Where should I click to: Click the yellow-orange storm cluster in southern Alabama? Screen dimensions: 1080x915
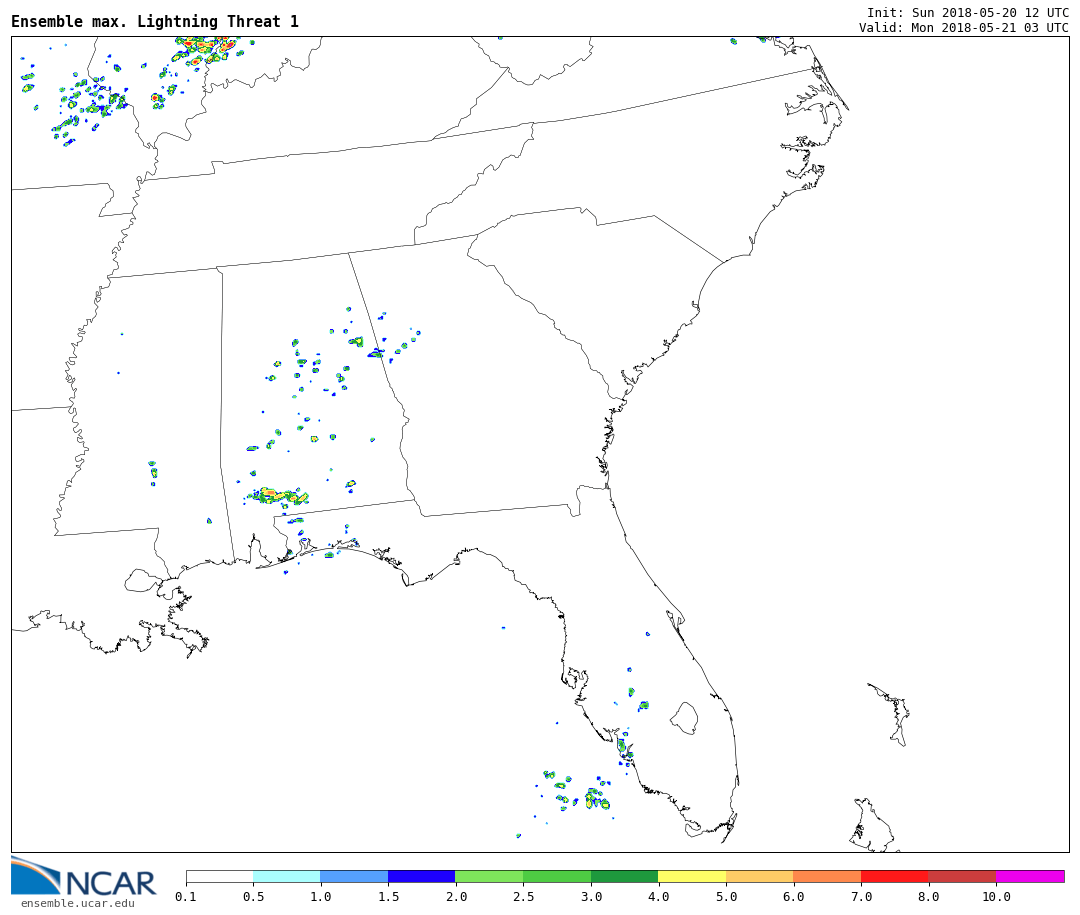[x=279, y=495]
